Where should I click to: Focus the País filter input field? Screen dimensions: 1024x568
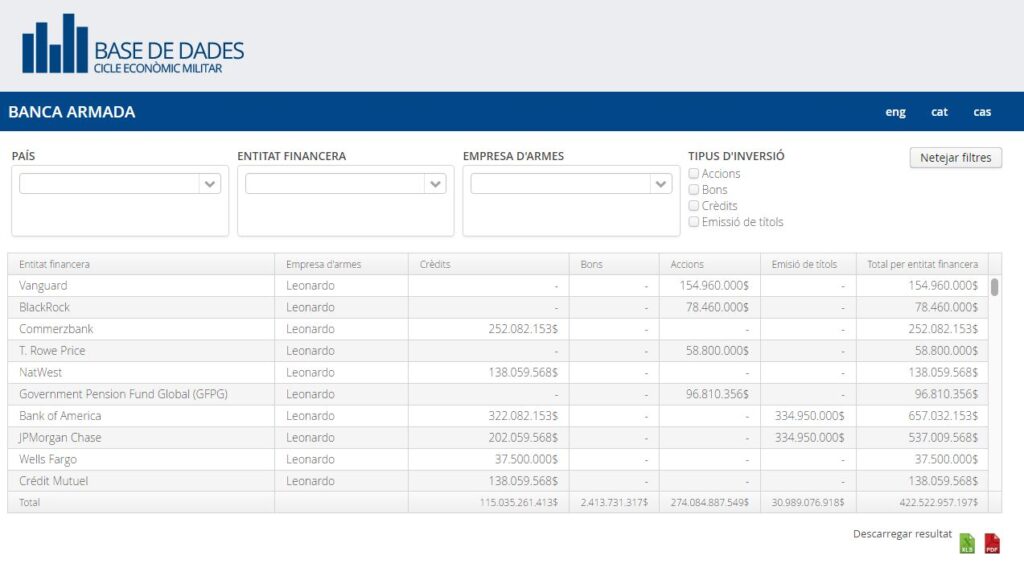[x=109, y=183]
